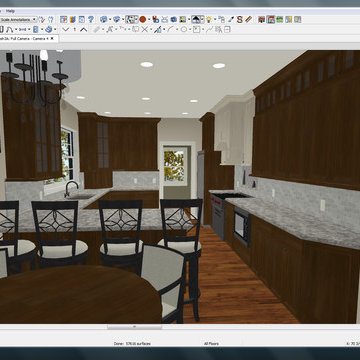
Task: Select the eyedropper tool
Action: click(231, 19)
